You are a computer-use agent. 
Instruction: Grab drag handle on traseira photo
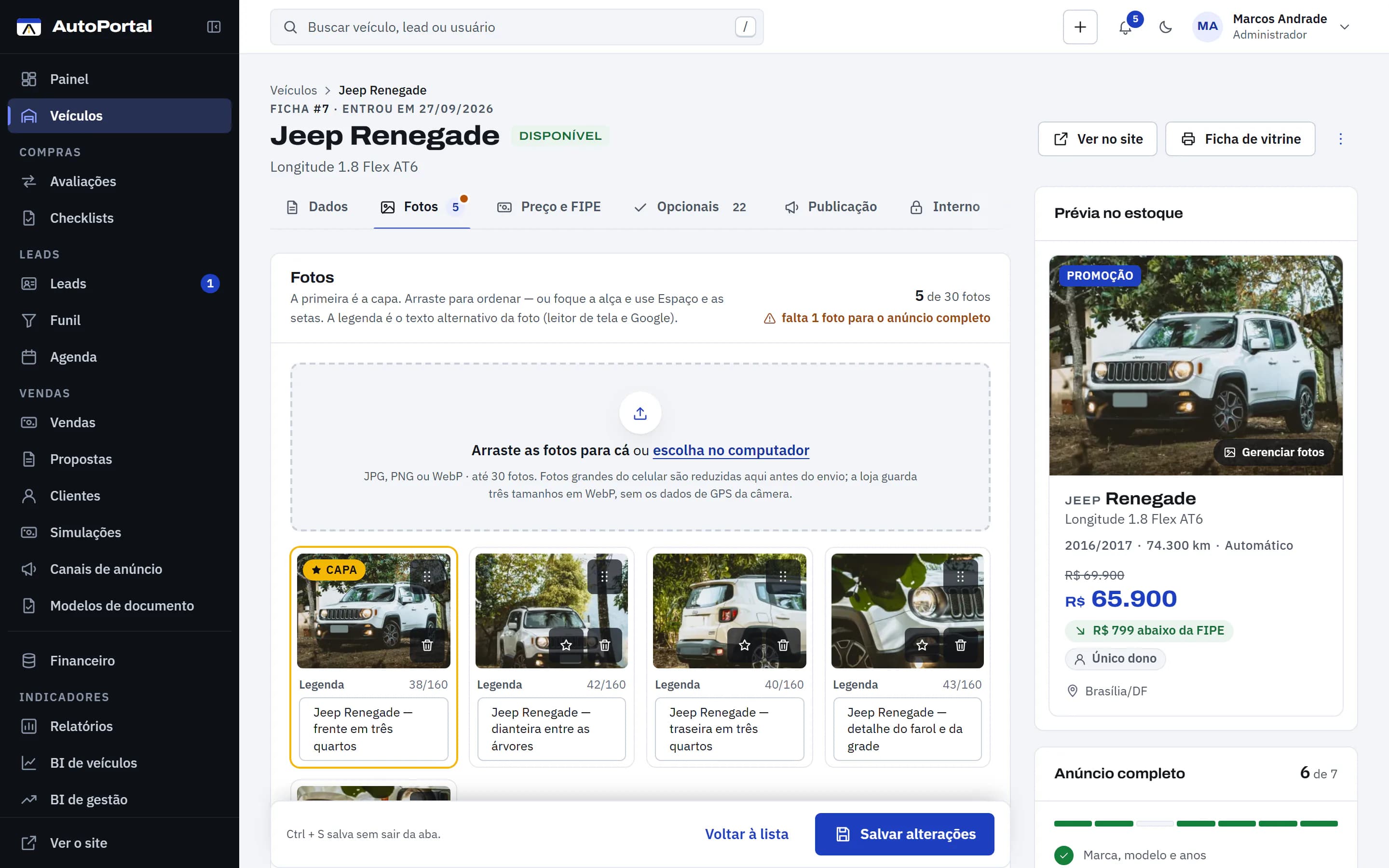coord(783,576)
